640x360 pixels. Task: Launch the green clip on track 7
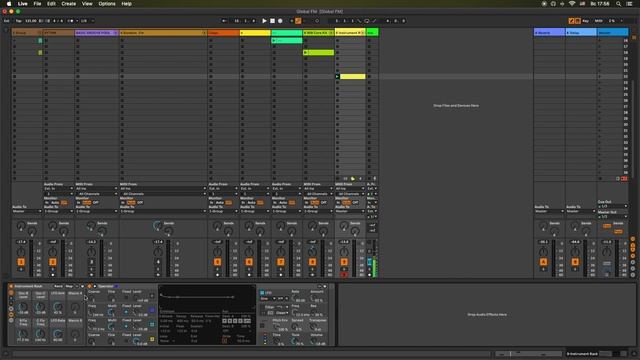pos(274,40)
